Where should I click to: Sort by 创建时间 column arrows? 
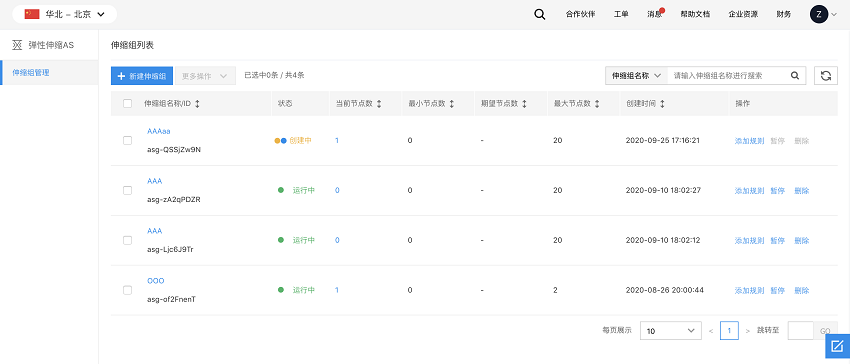tap(662, 104)
